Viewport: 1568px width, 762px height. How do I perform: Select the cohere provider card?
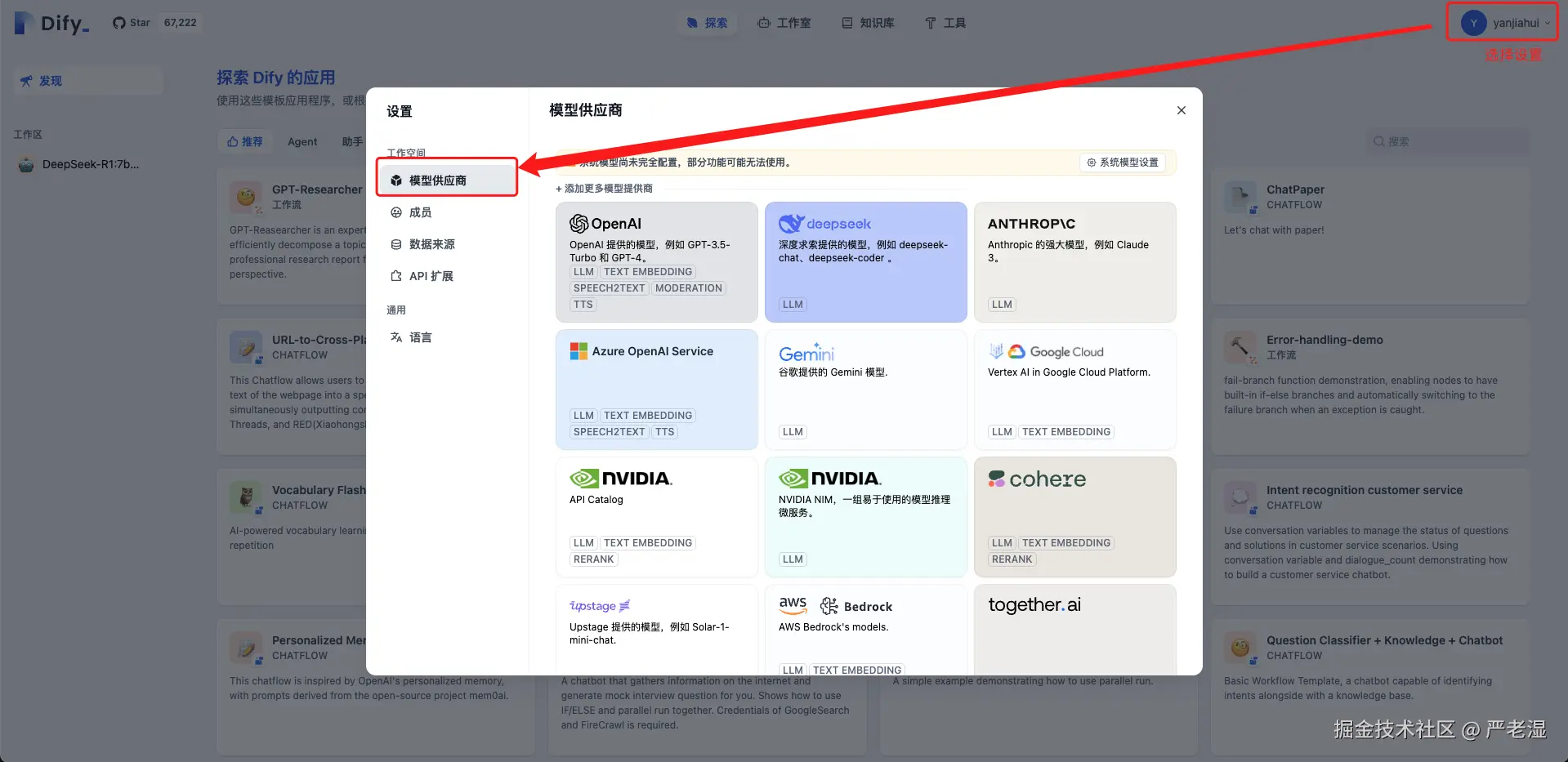(1074, 517)
